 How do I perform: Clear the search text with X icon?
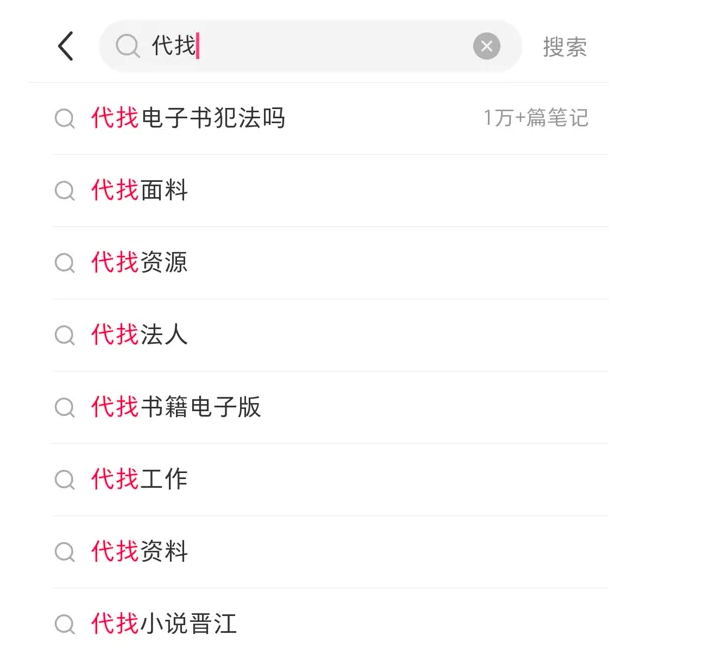(486, 46)
